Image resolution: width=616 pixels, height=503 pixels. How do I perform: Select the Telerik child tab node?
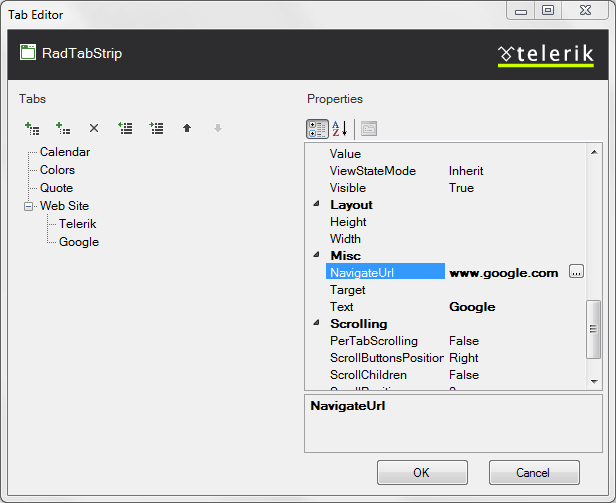(x=77, y=224)
